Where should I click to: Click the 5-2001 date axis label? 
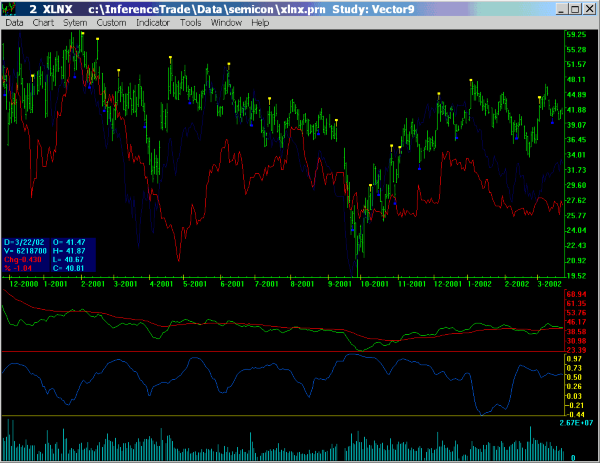click(x=195, y=284)
